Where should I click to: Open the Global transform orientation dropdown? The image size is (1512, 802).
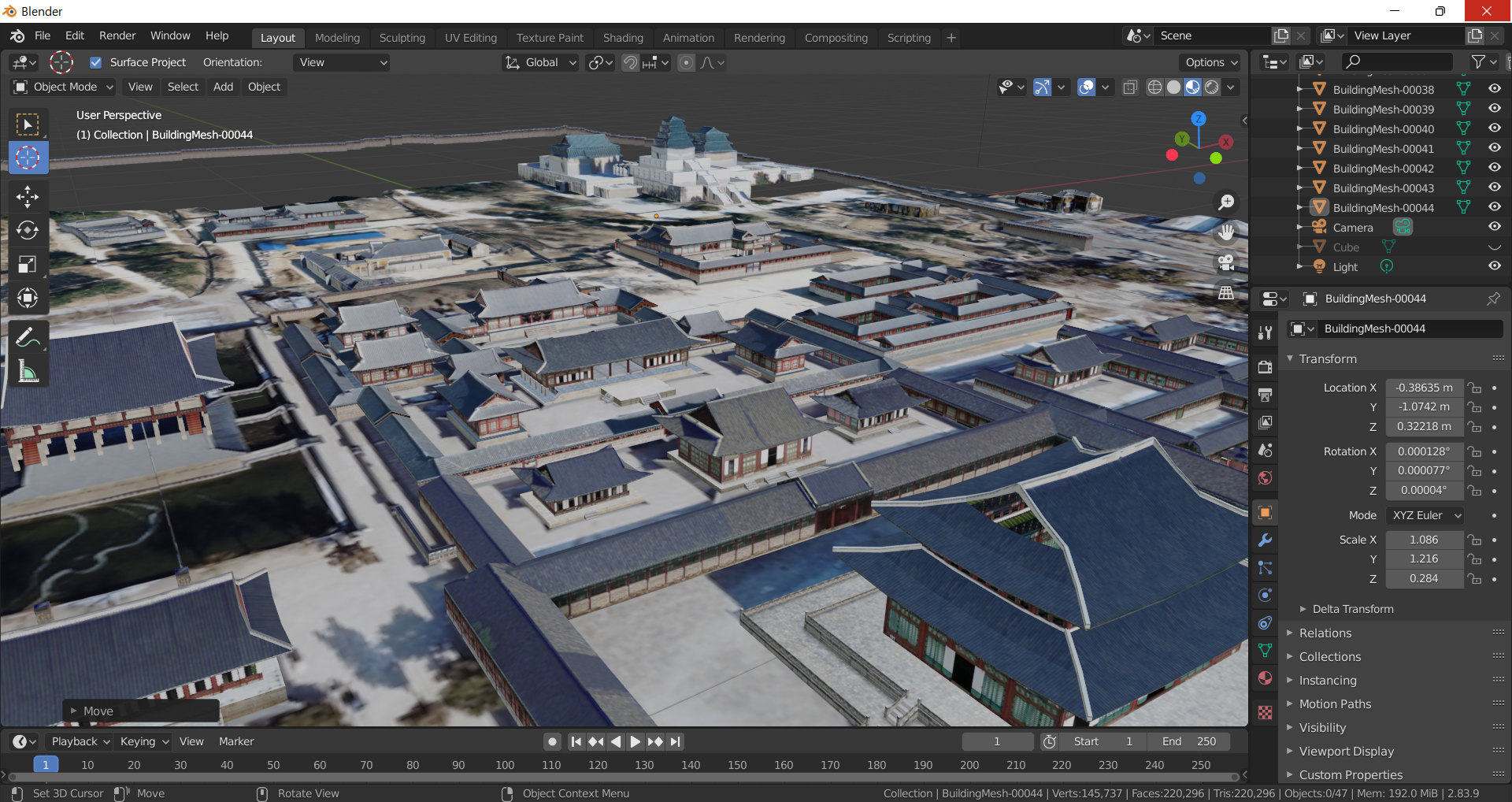click(x=541, y=62)
